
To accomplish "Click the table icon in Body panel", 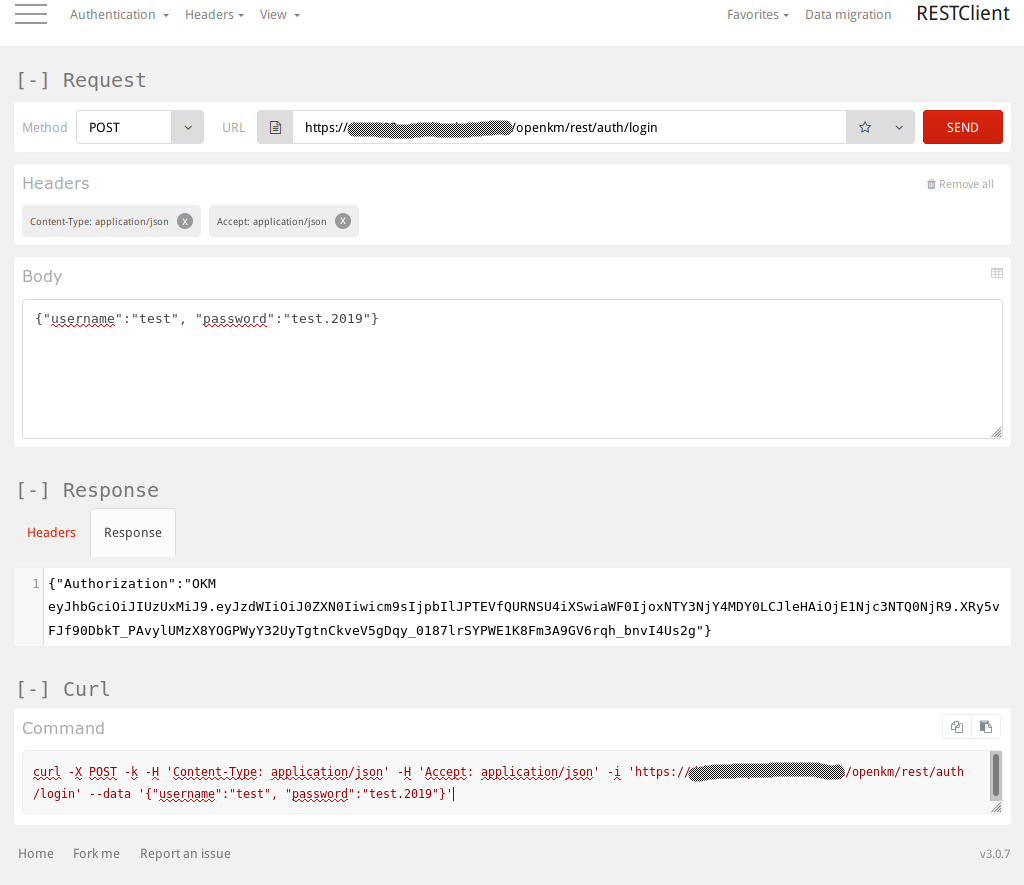I will point(996,273).
